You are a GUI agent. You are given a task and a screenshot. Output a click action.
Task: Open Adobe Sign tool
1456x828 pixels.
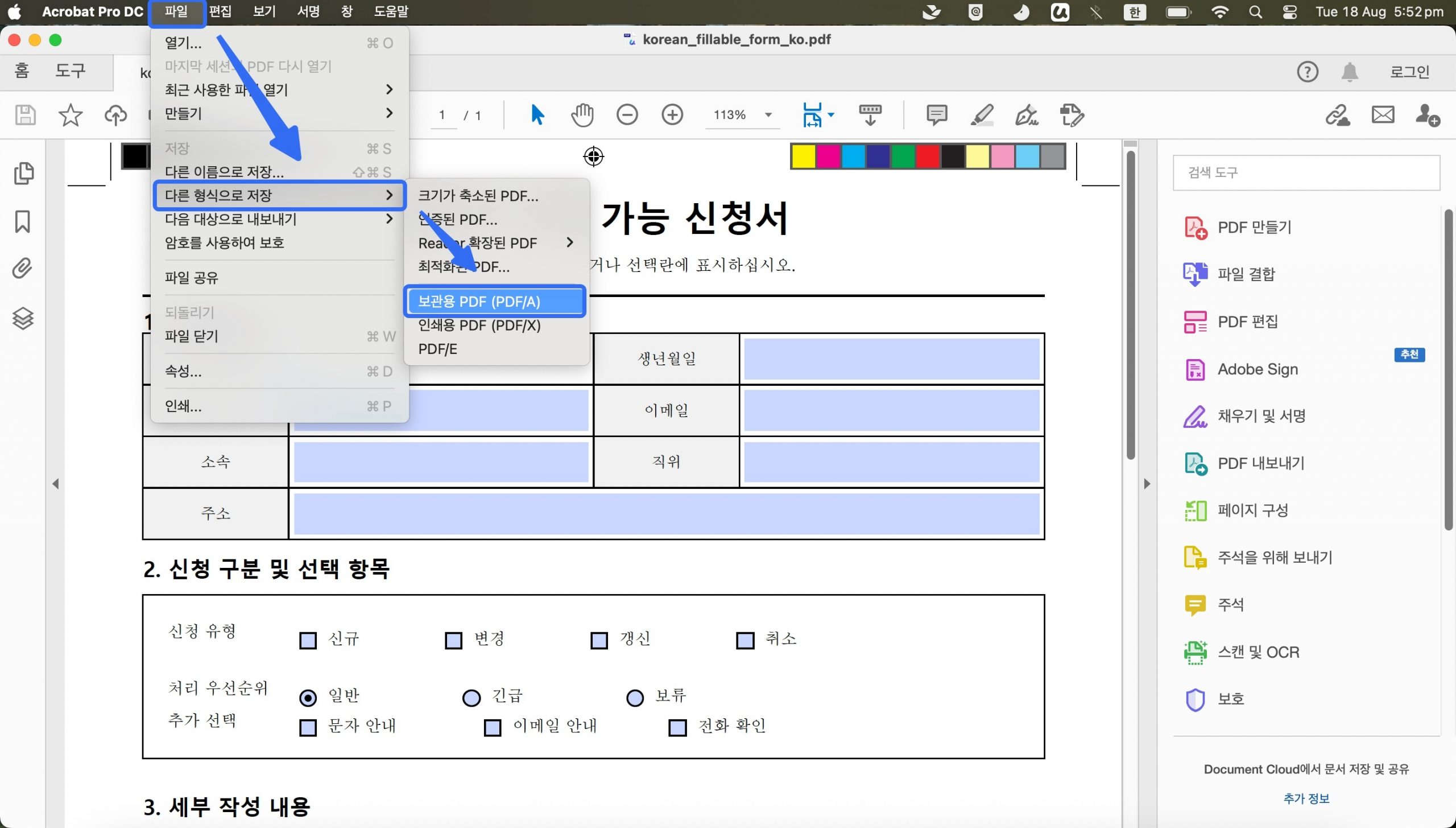(1241, 369)
